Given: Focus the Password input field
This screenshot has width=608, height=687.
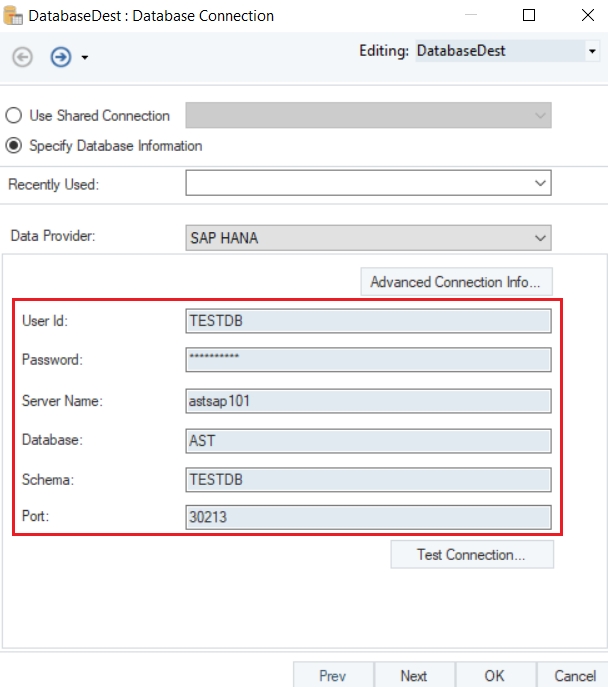Looking at the screenshot, I should [368, 360].
